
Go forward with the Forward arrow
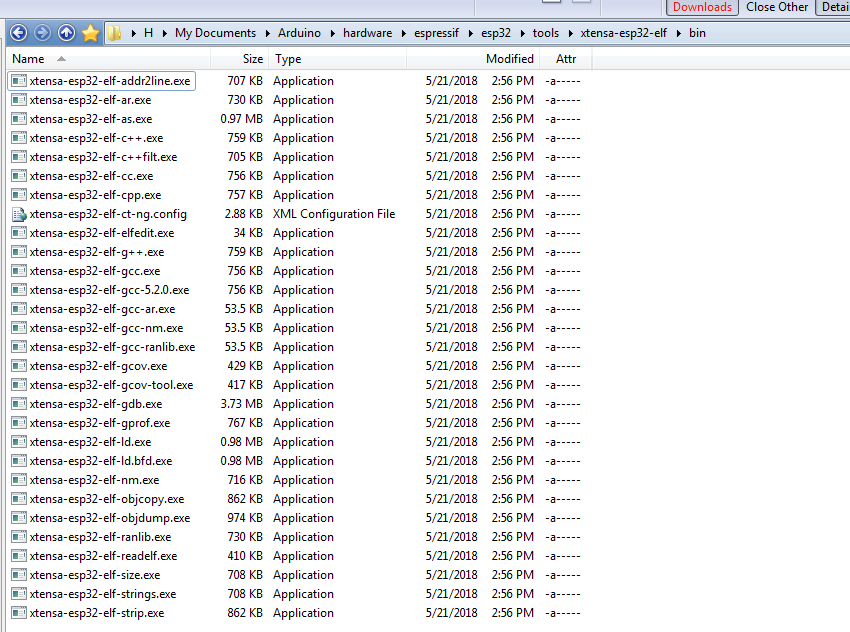coord(42,33)
